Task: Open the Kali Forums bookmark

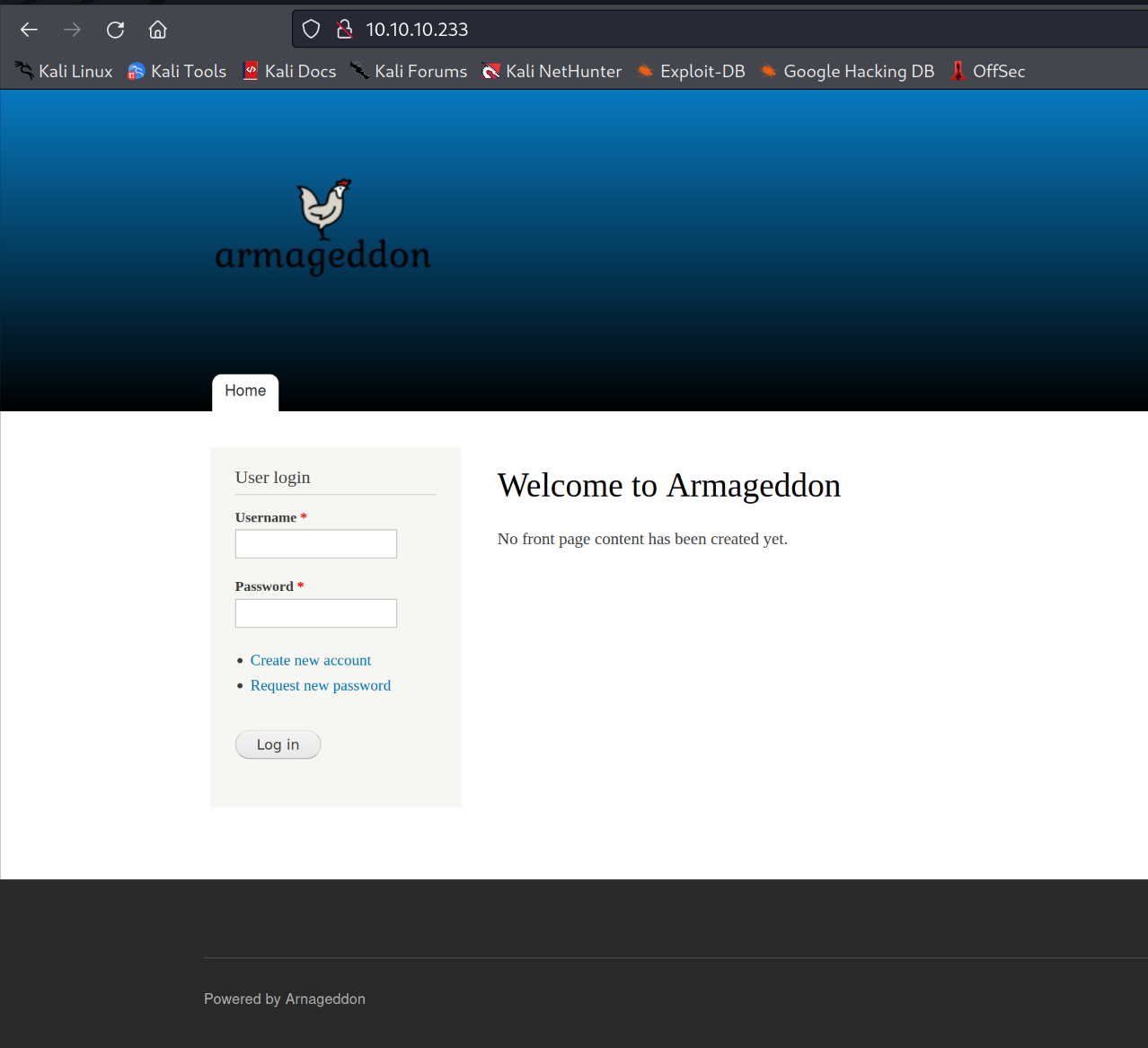Action: pos(409,71)
